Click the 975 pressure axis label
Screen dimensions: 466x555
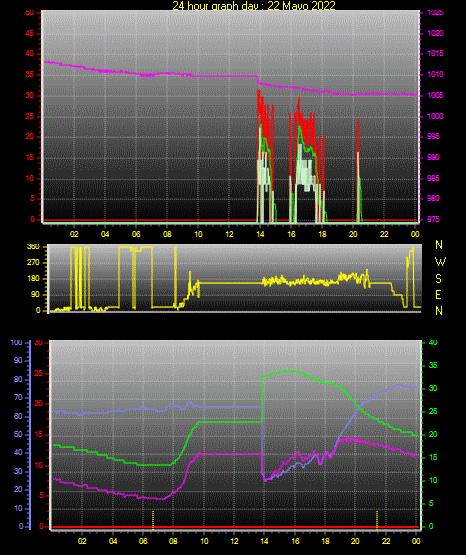433,219
